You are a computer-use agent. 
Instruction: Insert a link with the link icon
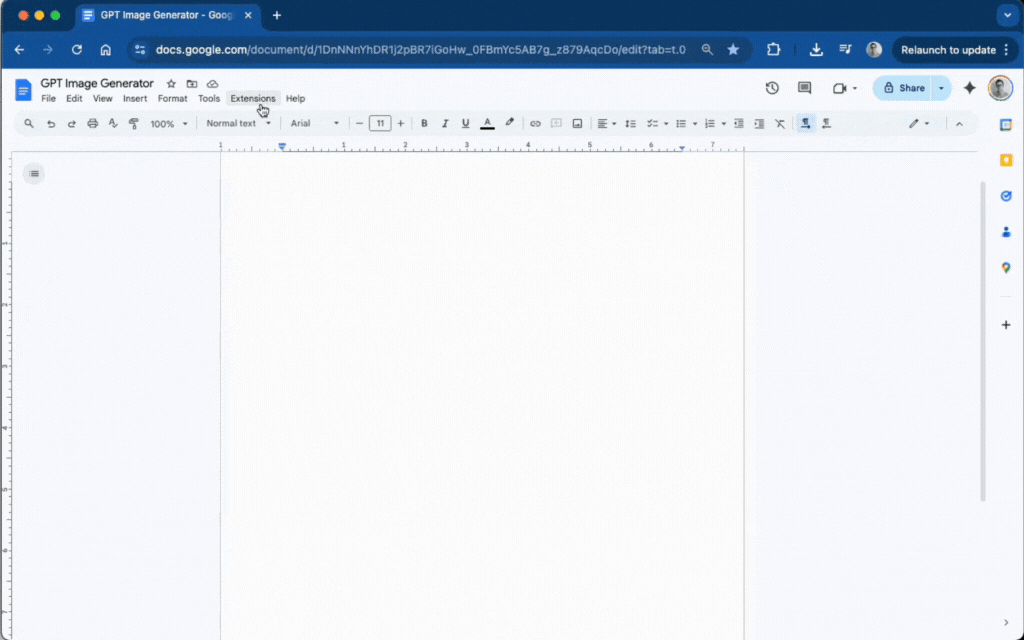click(535, 123)
